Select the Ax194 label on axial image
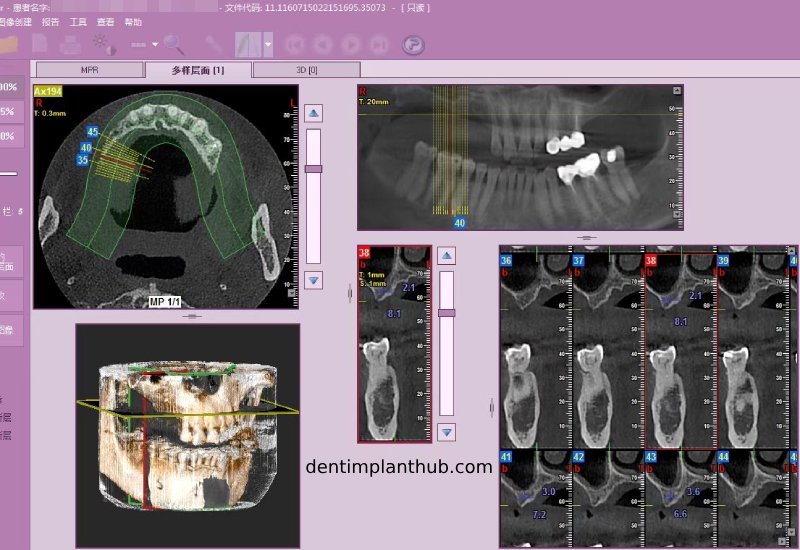Image resolution: width=800 pixels, height=550 pixels. click(x=48, y=91)
